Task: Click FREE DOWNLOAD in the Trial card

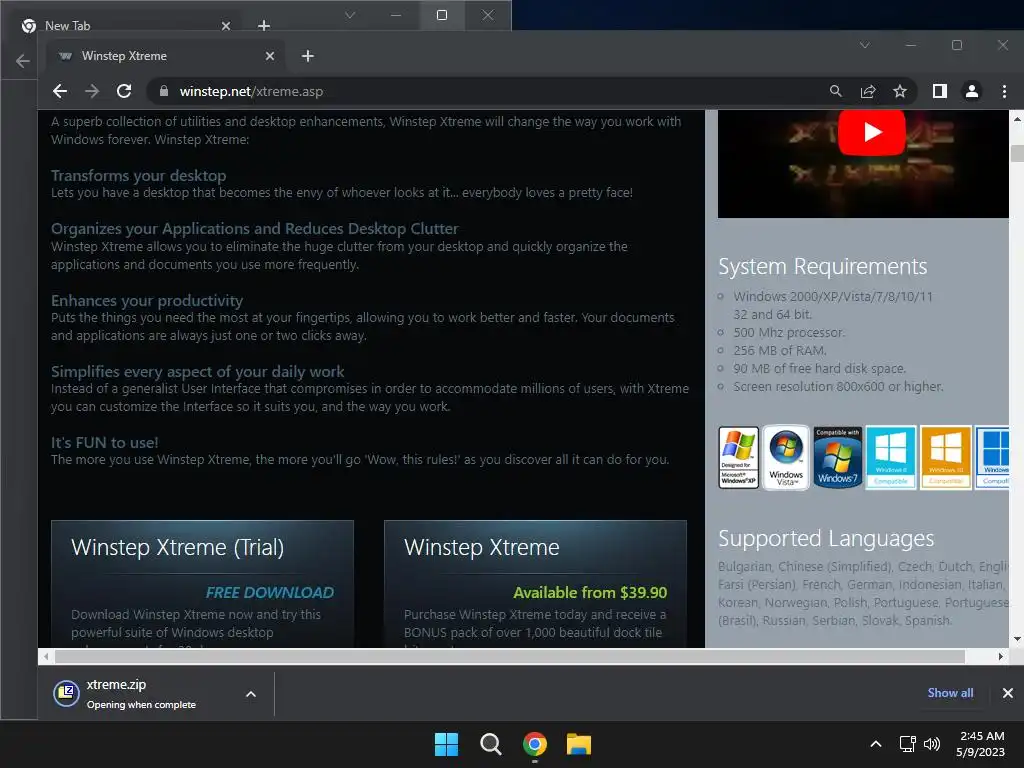Action: (x=270, y=592)
